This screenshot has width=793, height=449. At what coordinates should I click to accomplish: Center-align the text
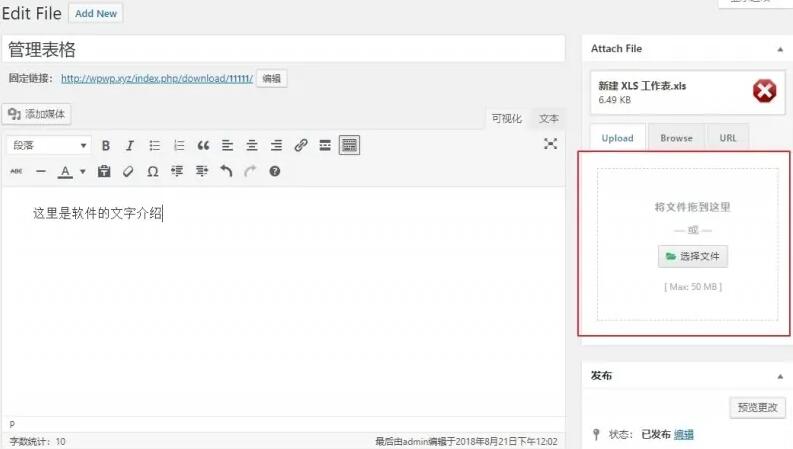point(252,146)
